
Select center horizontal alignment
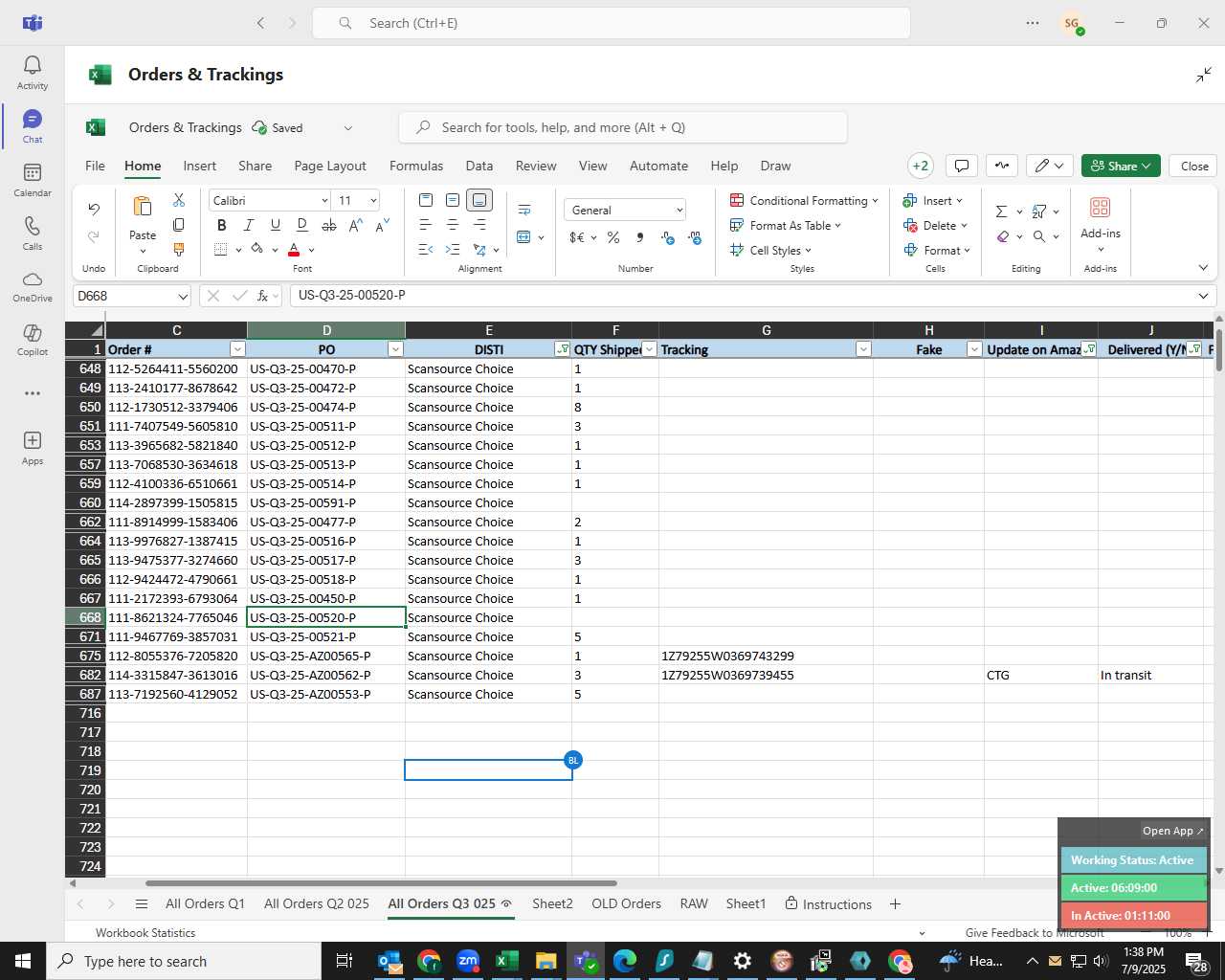pos(453,225)
